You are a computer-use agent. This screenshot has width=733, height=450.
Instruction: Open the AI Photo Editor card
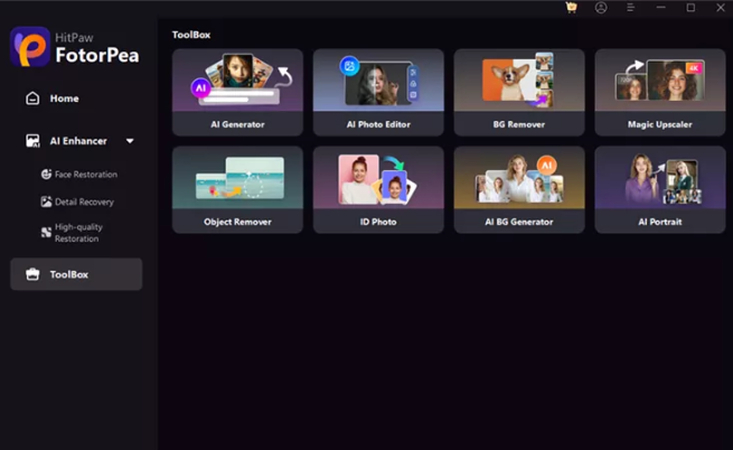point(379,93)
